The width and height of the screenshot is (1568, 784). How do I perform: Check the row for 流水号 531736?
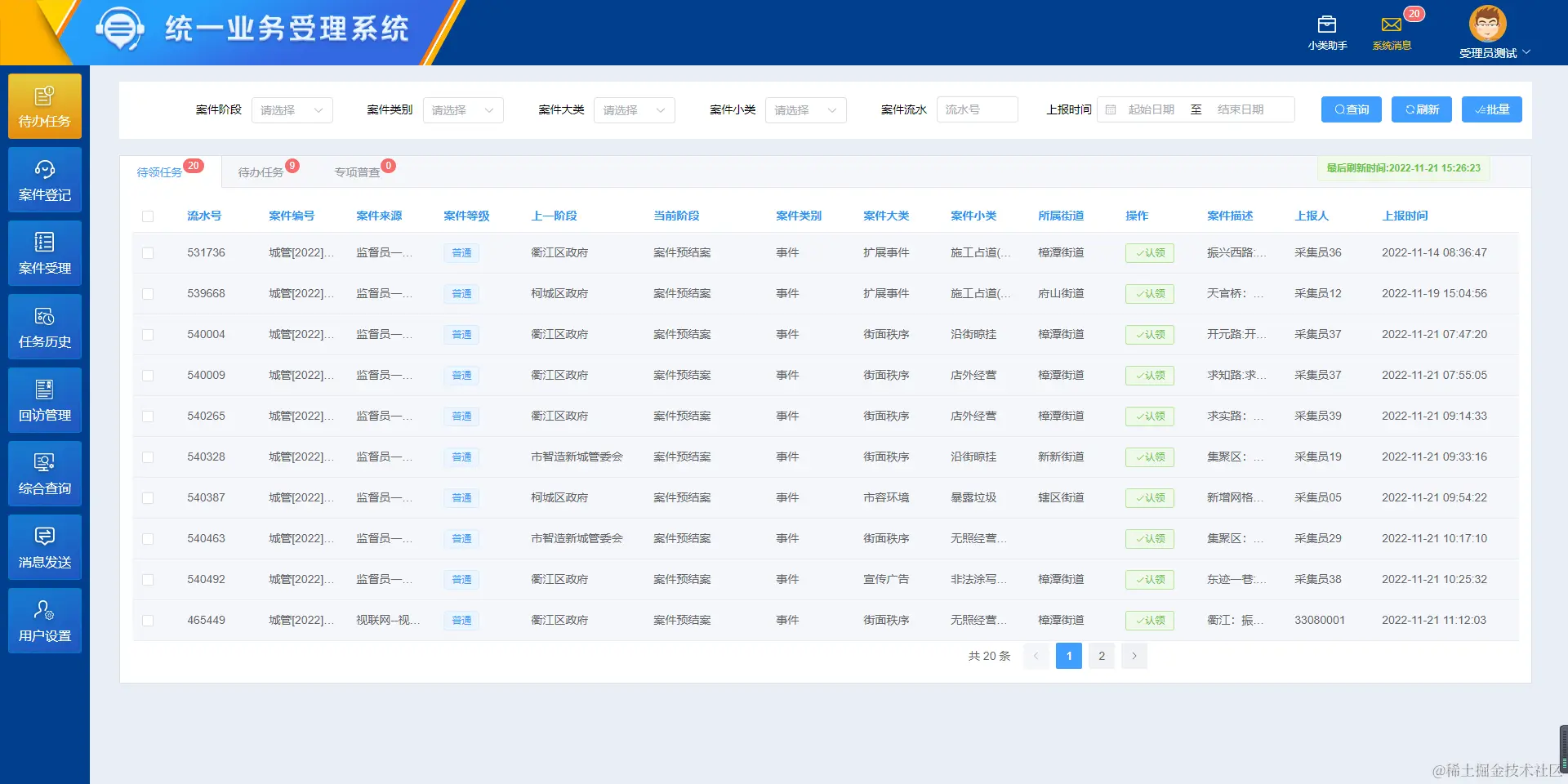[148, 253]
